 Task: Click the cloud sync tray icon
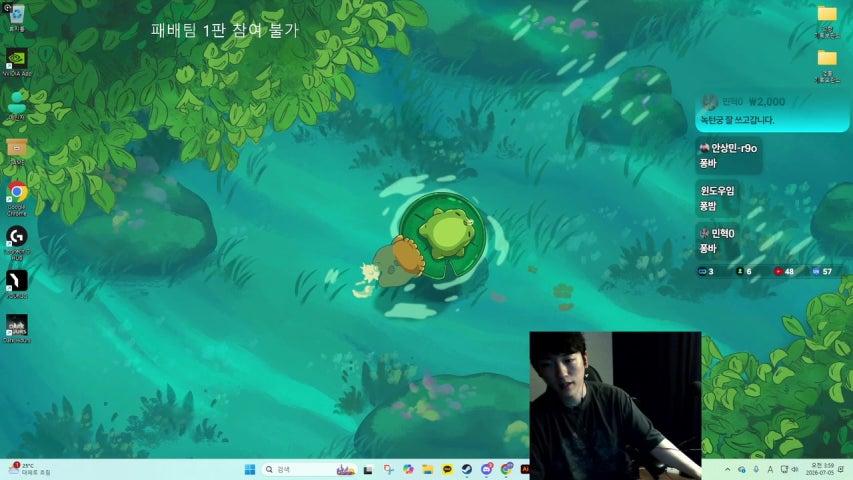(741, 469)
